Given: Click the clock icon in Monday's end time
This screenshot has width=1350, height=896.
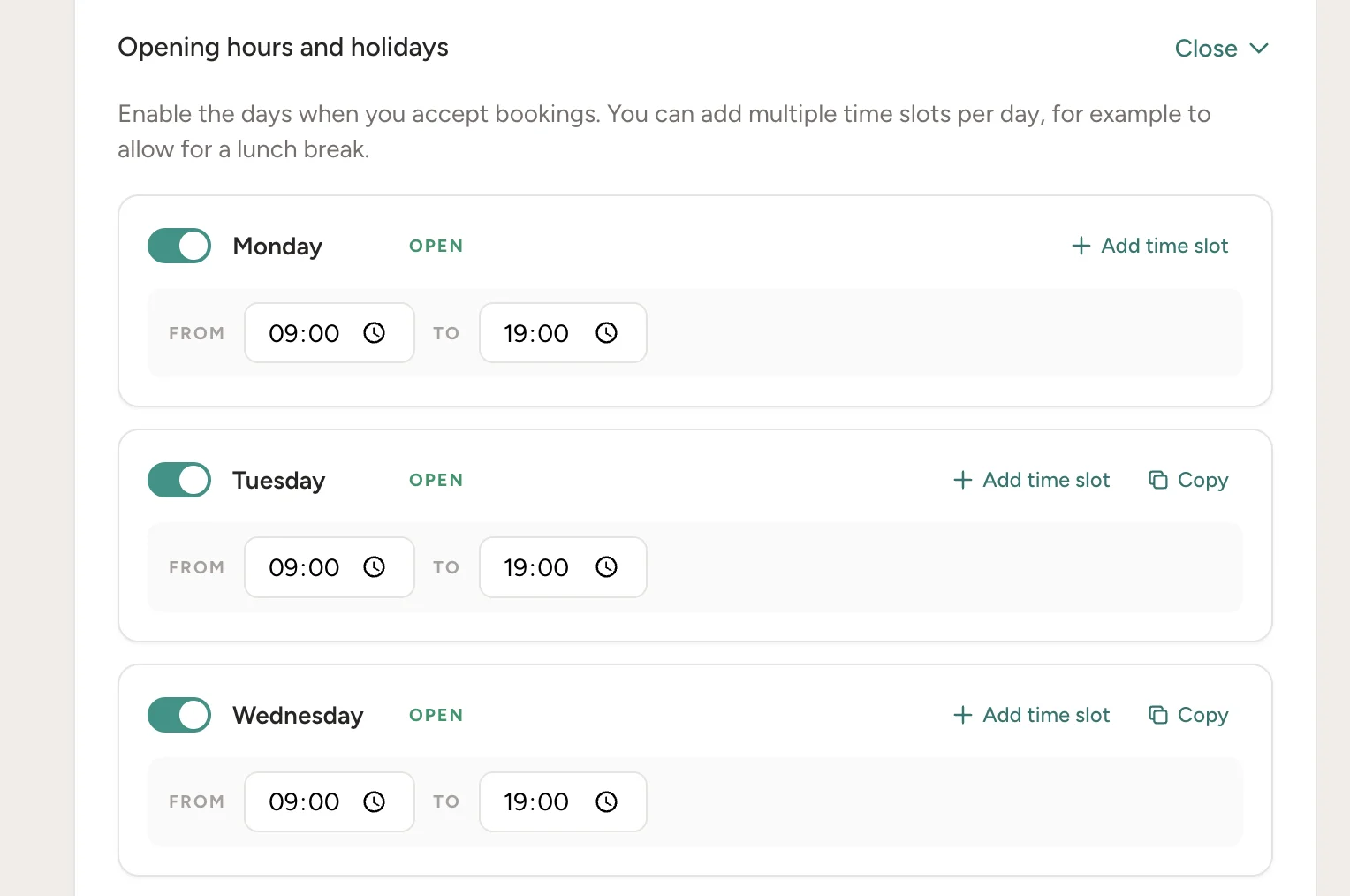Looking at the screenshot, I should pyautogui.click(x=607, y=333).
